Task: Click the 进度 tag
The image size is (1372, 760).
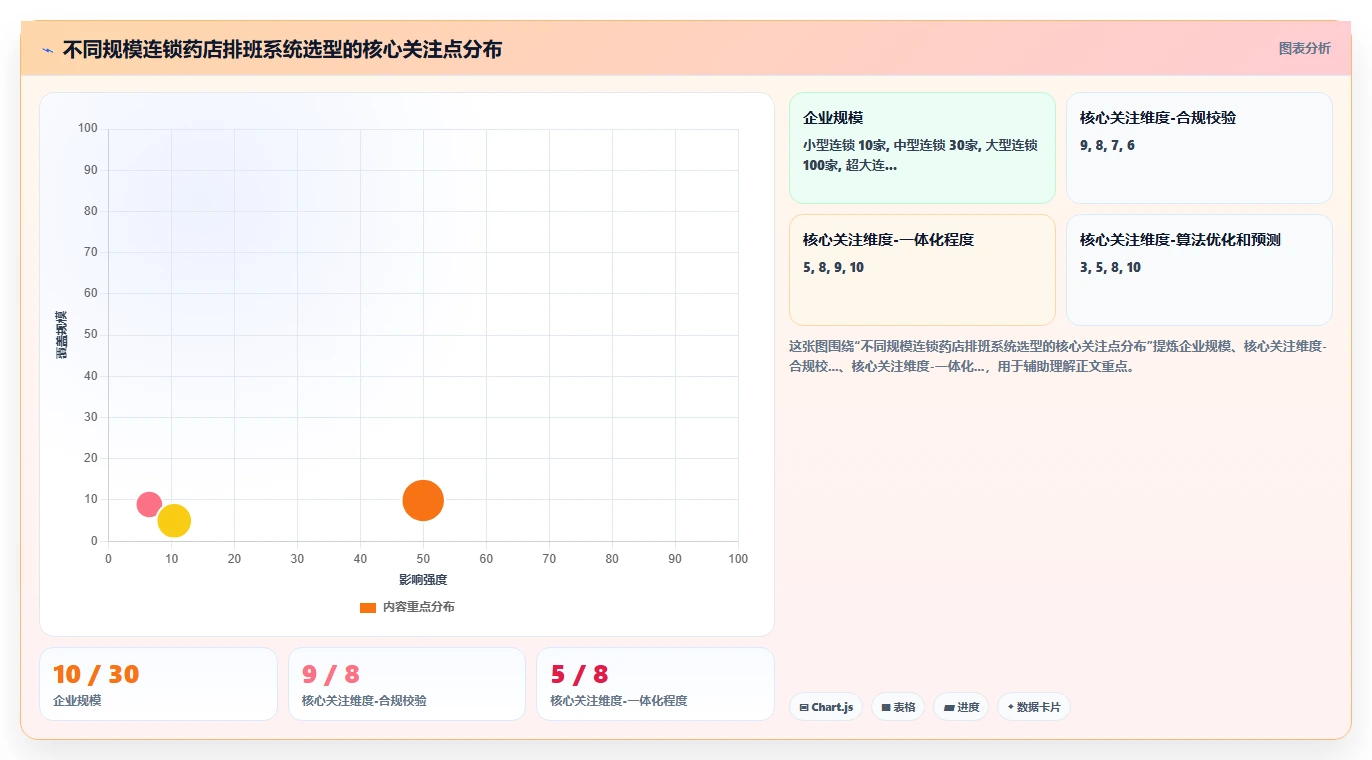Action: pos(961,707)
